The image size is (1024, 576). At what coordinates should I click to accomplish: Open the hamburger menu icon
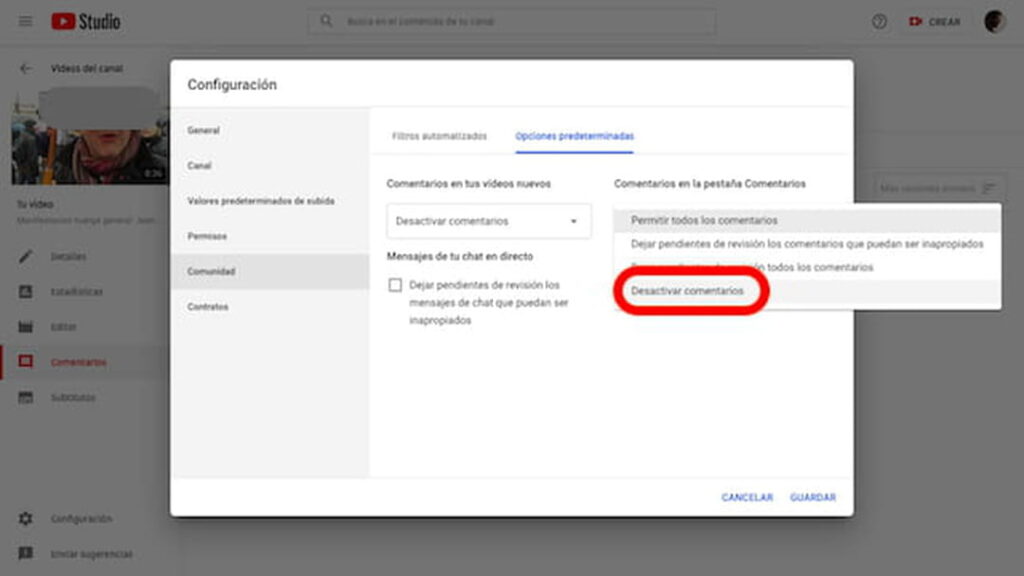click(25, 21)
